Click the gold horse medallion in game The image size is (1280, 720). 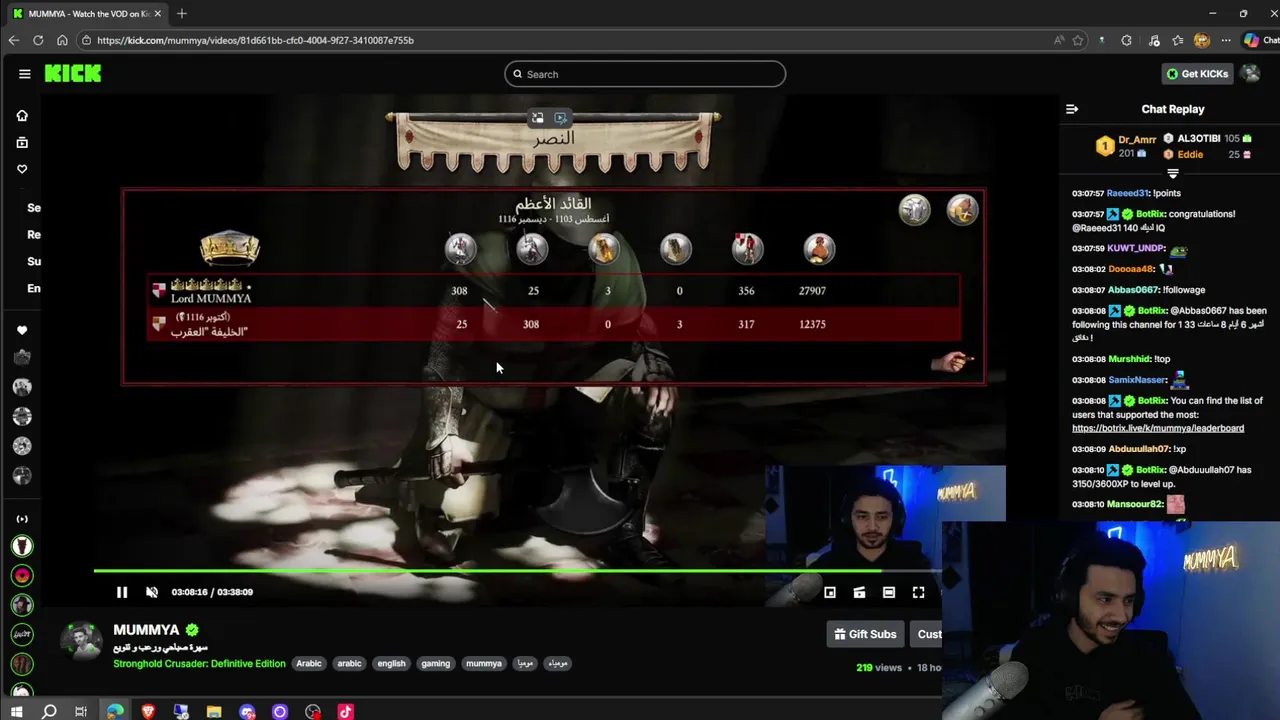coord(962,209)
